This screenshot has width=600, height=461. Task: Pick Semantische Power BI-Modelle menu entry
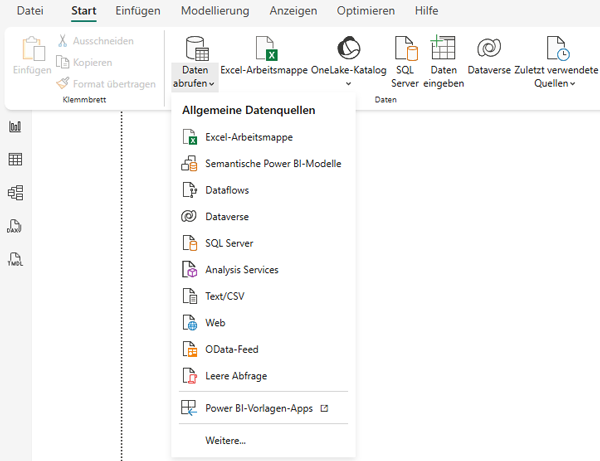click(x=272, y=164)
